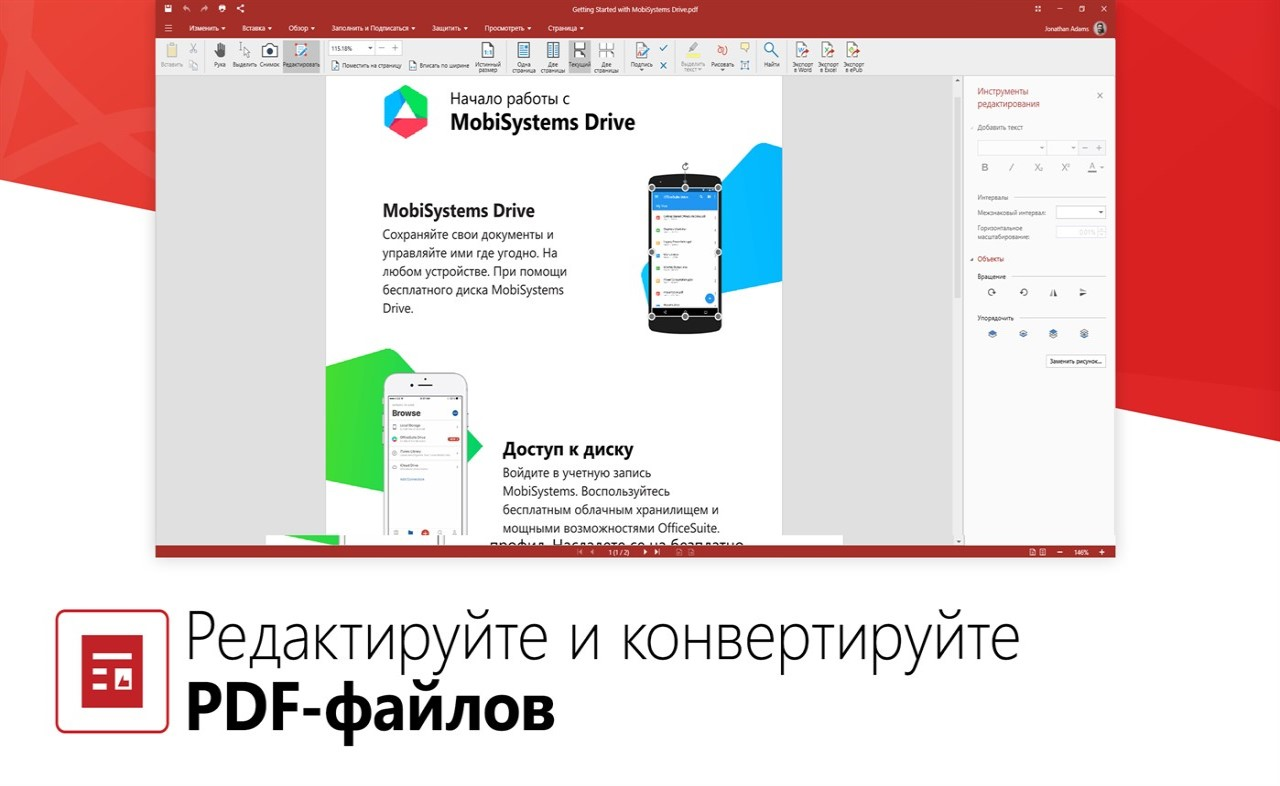Open the Заполнить и Подписаться menu
Image resolution: width=1280 pixels, height=786 pixels.
375,28
